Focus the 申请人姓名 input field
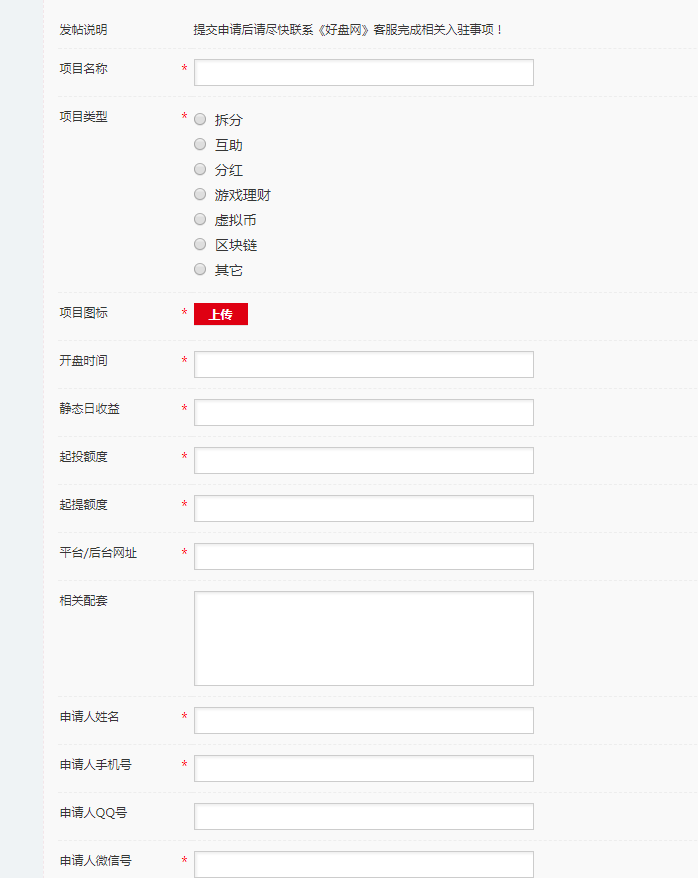The image size is (698, 878). [x=364, y=721]
